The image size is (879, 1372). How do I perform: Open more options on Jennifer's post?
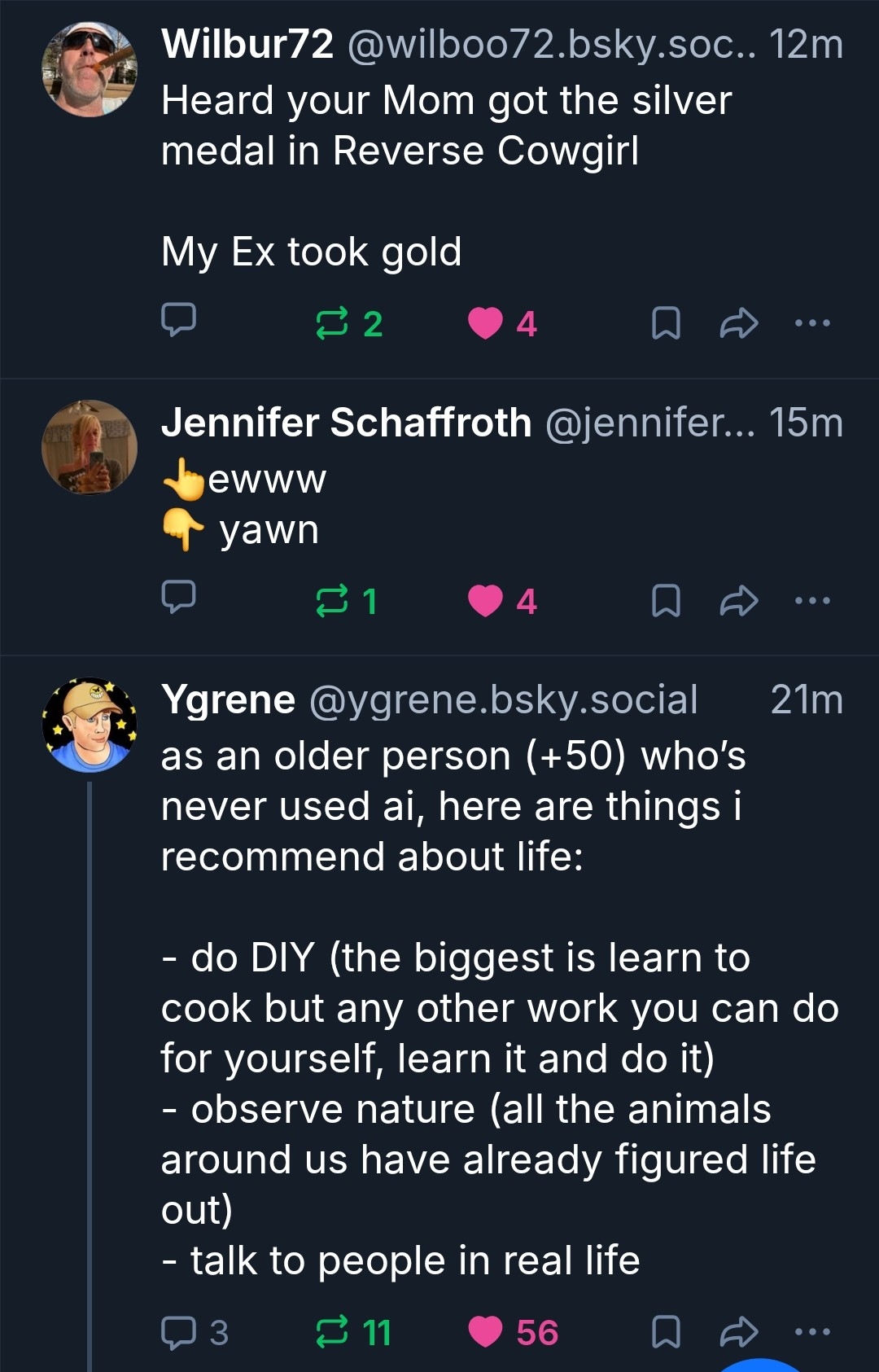[x=812, y=601]
